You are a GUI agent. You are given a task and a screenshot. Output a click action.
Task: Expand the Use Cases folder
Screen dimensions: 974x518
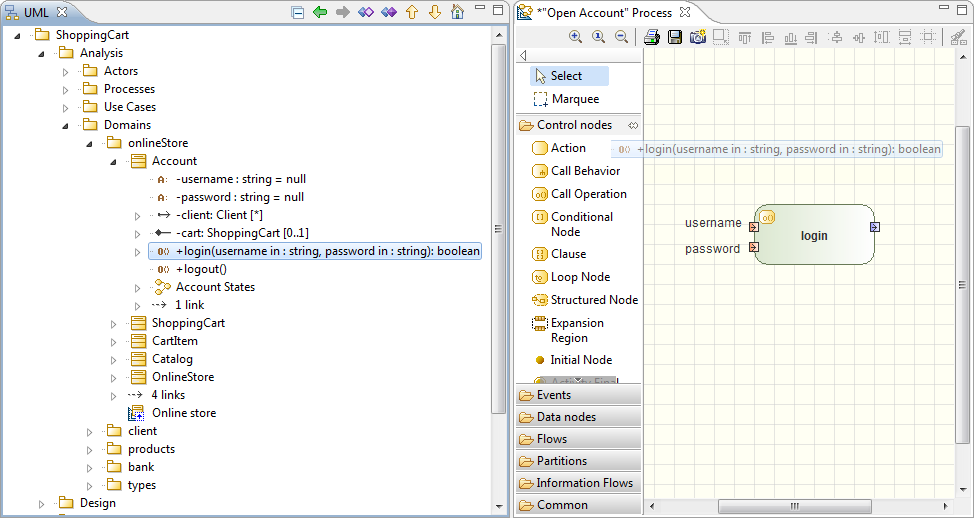pyautogui.click(x=65, y=108)
